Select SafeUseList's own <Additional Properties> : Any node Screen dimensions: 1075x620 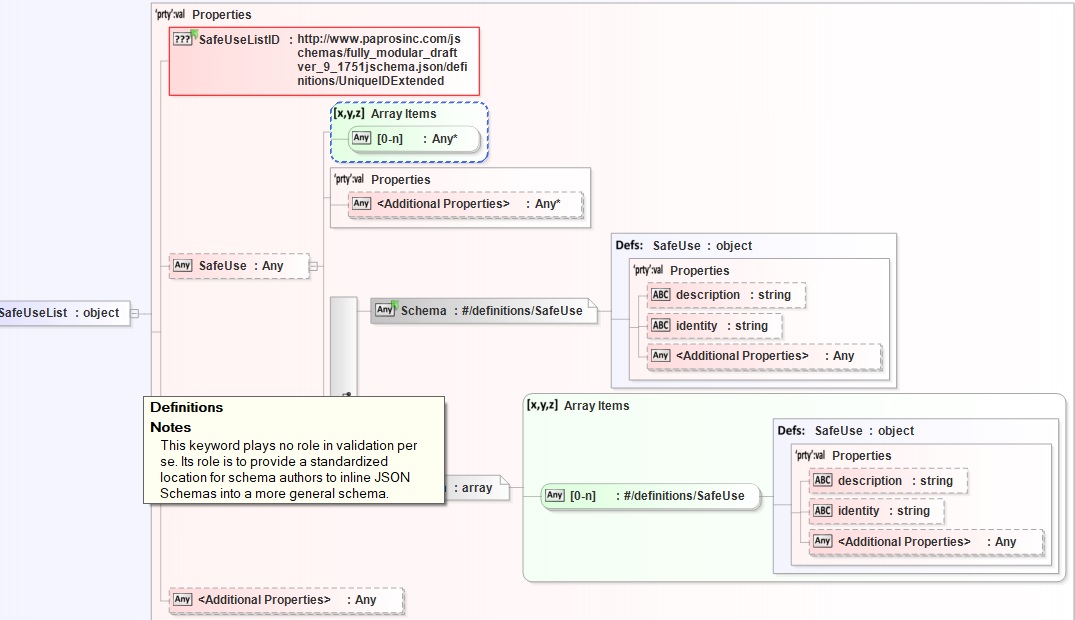[x=287, y=600]
